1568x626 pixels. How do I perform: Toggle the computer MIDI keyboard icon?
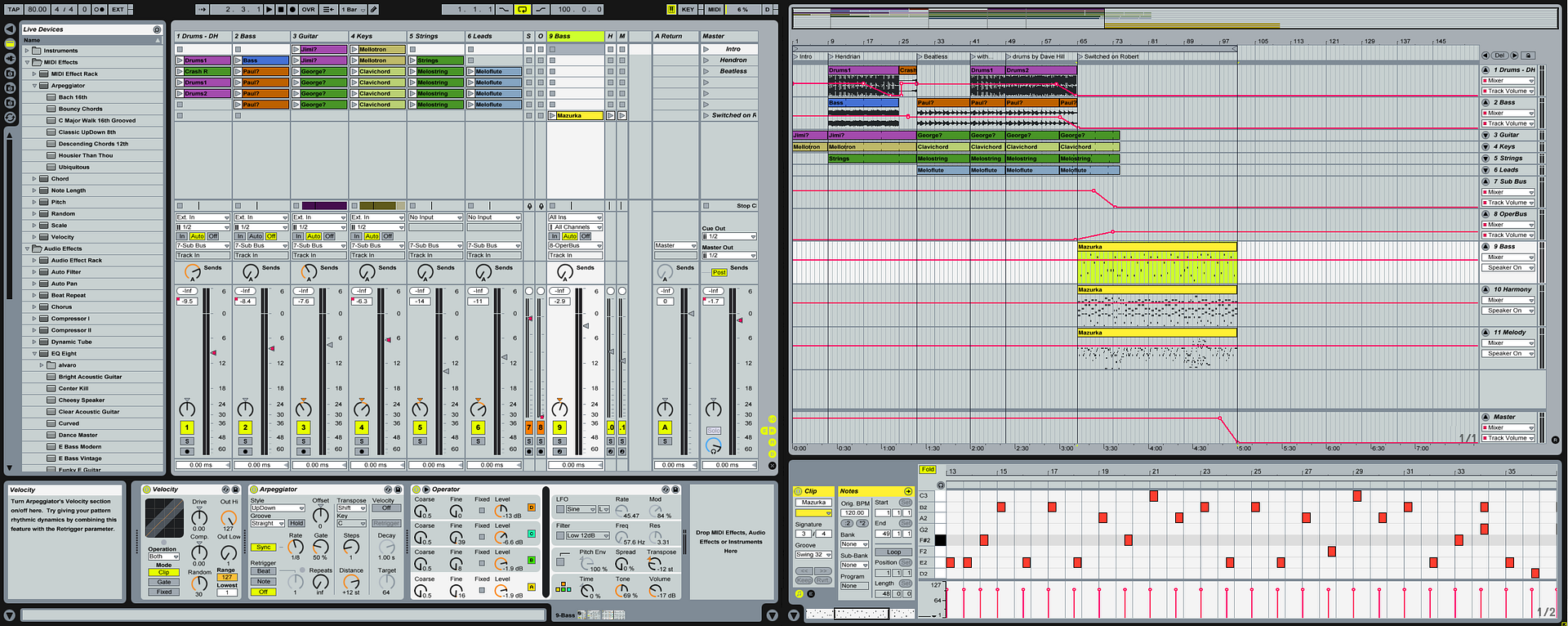[x=671, y=9]
